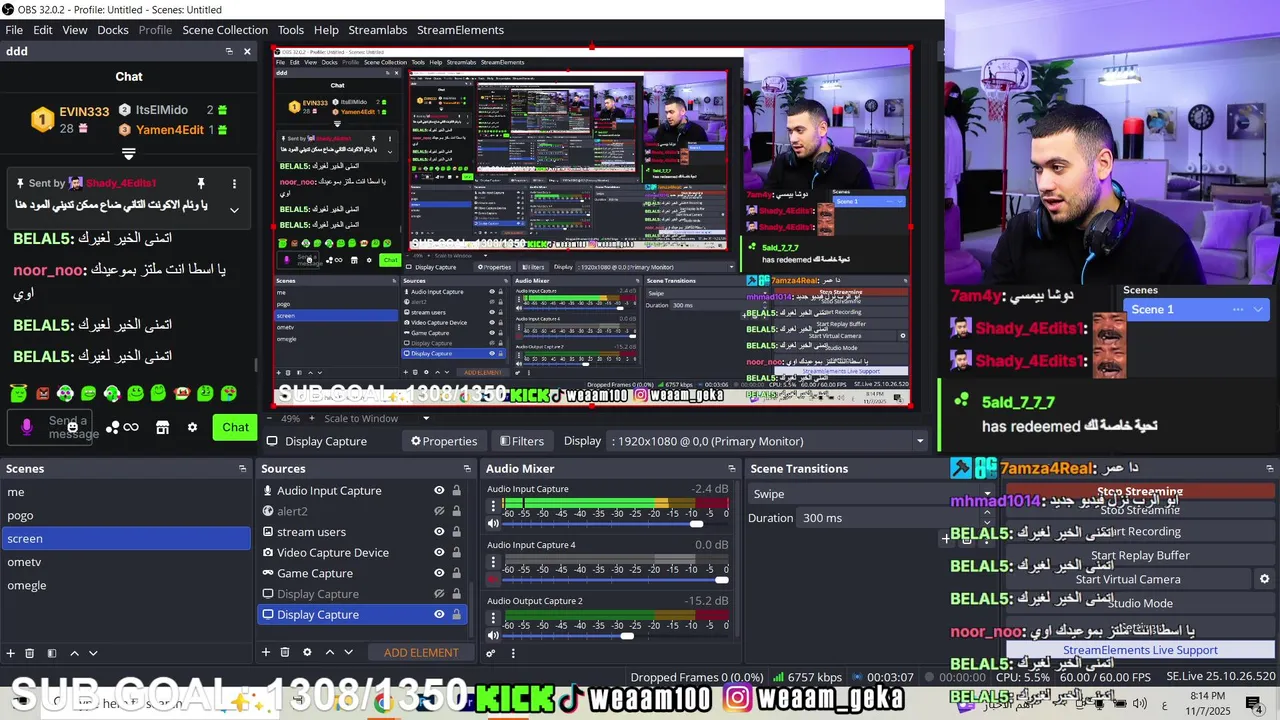1280x720 pixels.
Task: Undock the Audio Mixer panel
Action: click(732, 468)
